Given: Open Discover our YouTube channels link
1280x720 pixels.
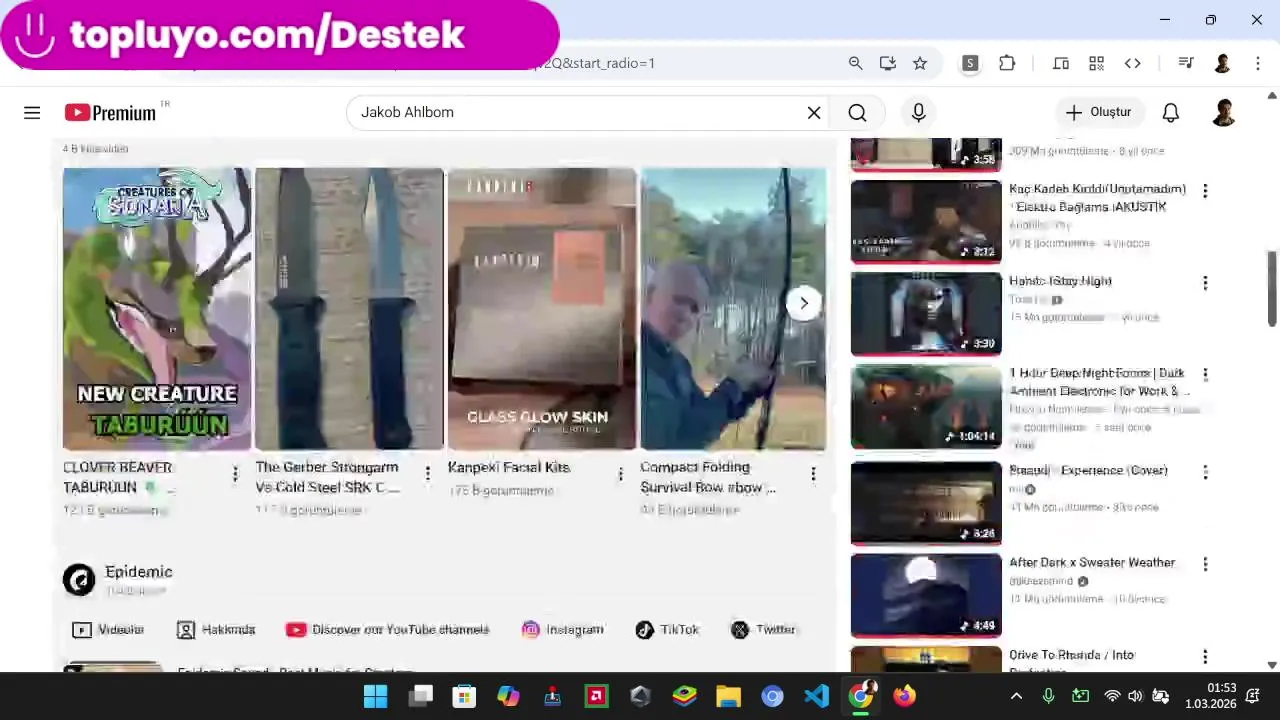Looking at the screenshot, I should point(387,630).
